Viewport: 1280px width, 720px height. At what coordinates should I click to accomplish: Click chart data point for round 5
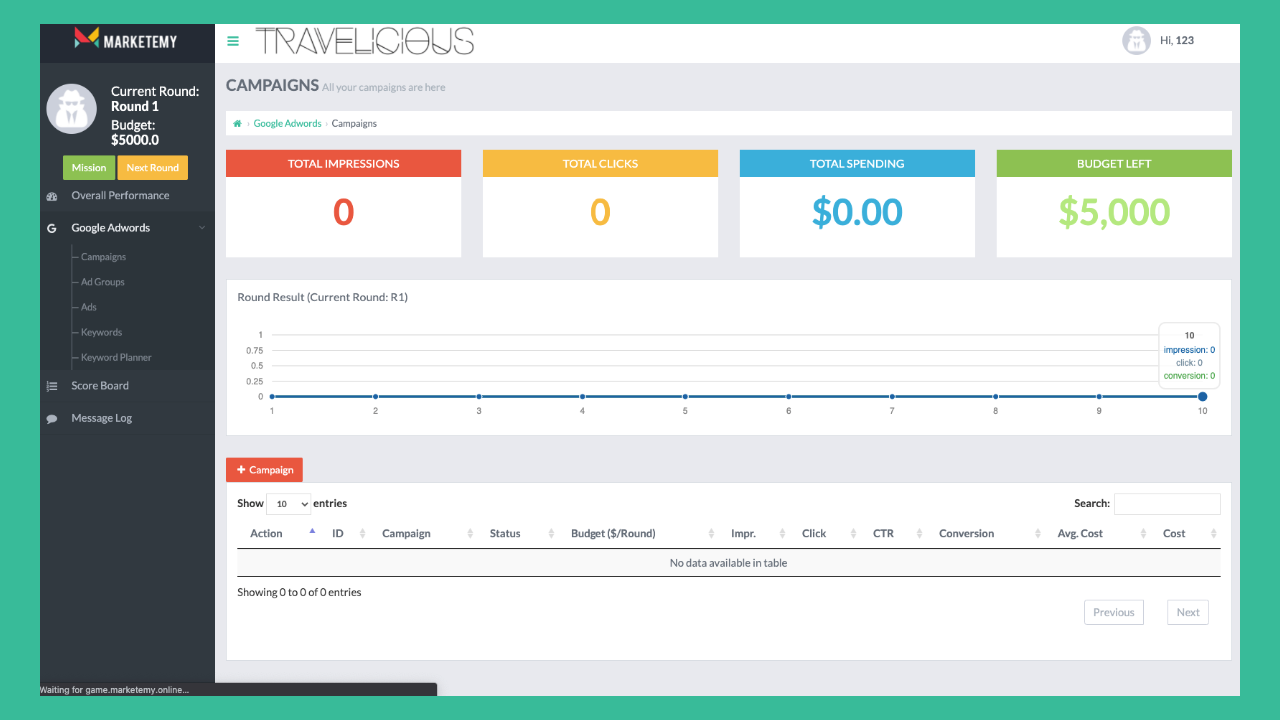tap(685, 397)
